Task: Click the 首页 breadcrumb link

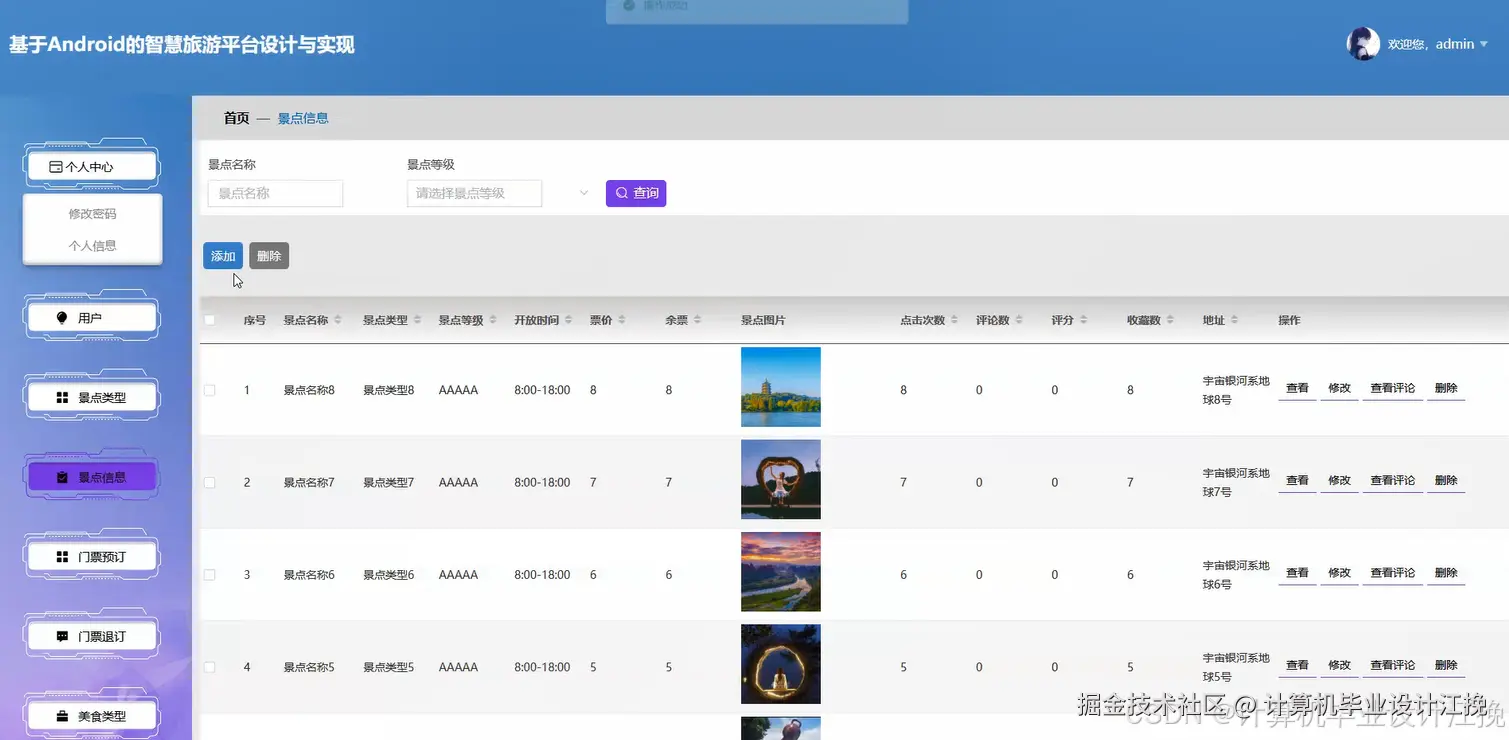Action: (236, 118)
